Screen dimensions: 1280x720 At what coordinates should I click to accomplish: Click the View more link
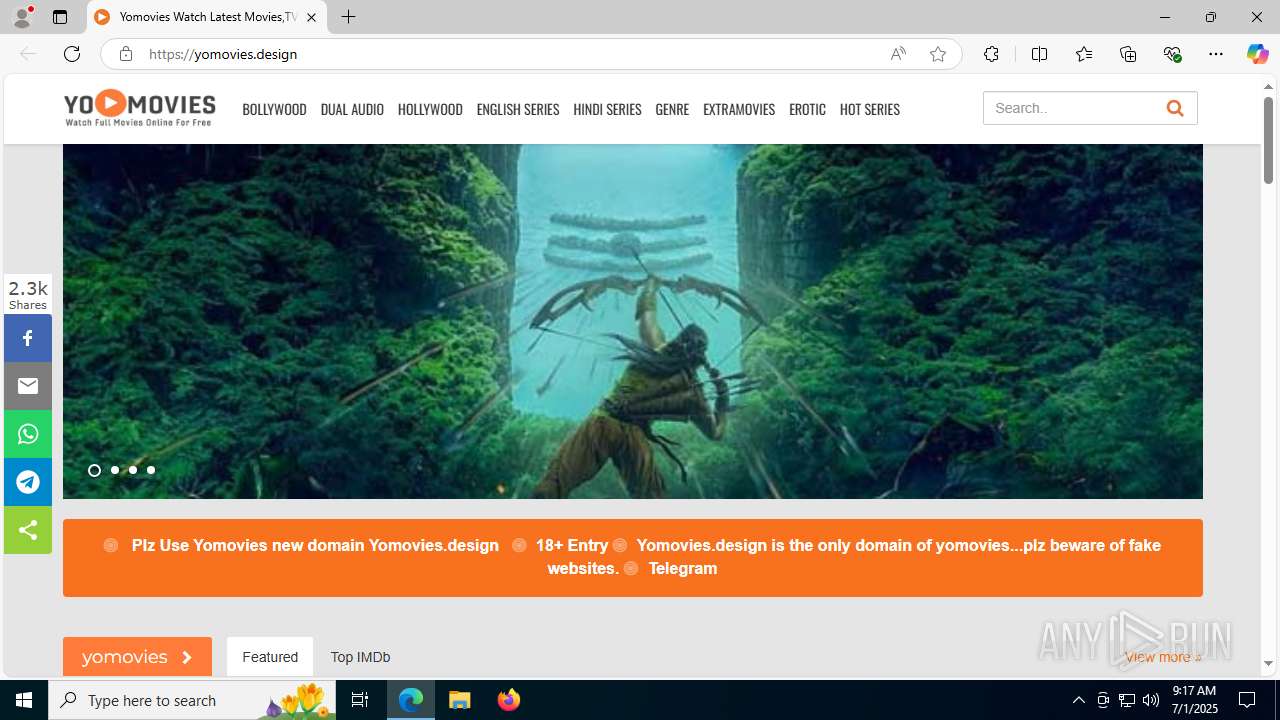pyautogui.click(x=1163, y=657)
